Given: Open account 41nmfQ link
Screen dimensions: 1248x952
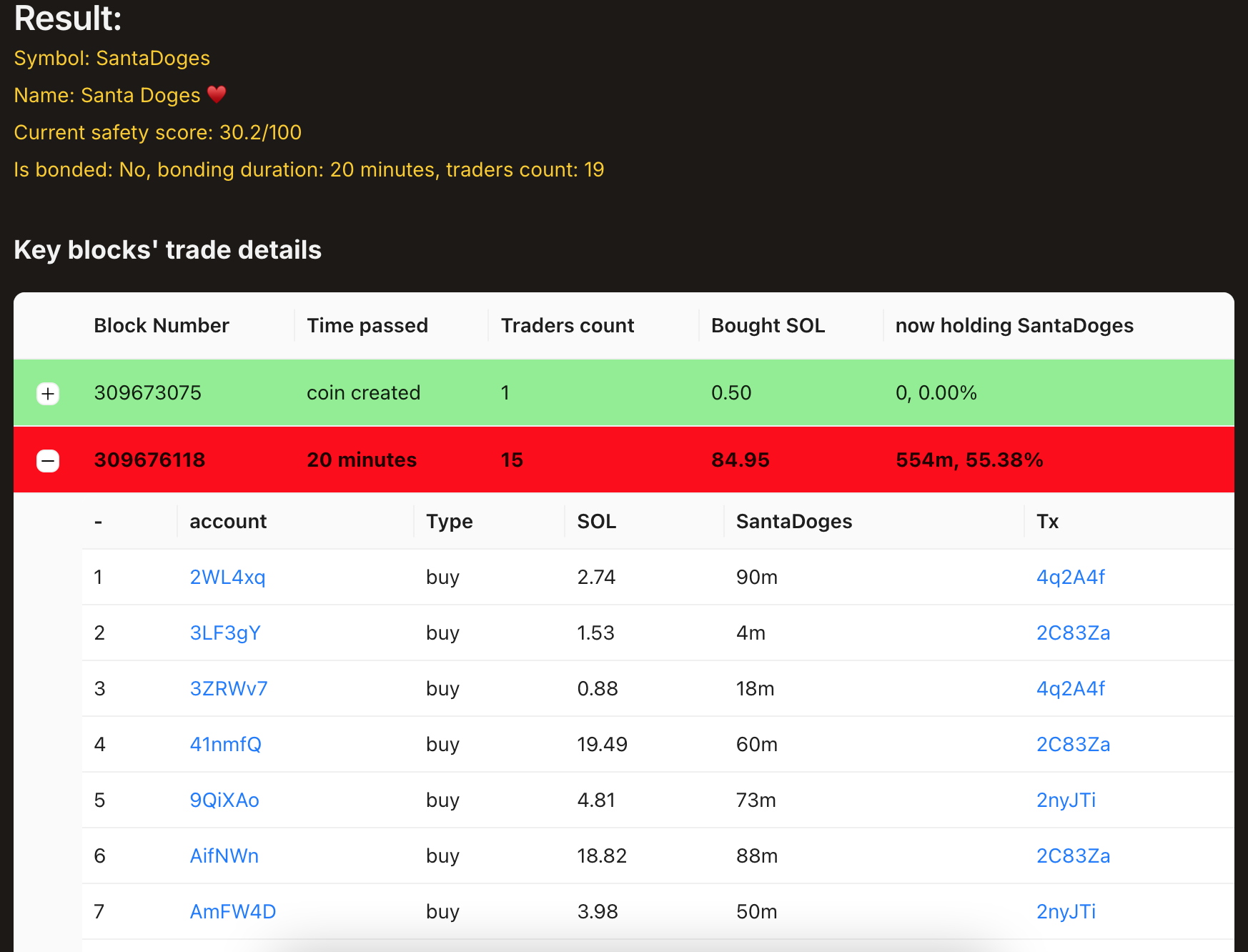Looking at the screenshot, I should click(225, 745).
